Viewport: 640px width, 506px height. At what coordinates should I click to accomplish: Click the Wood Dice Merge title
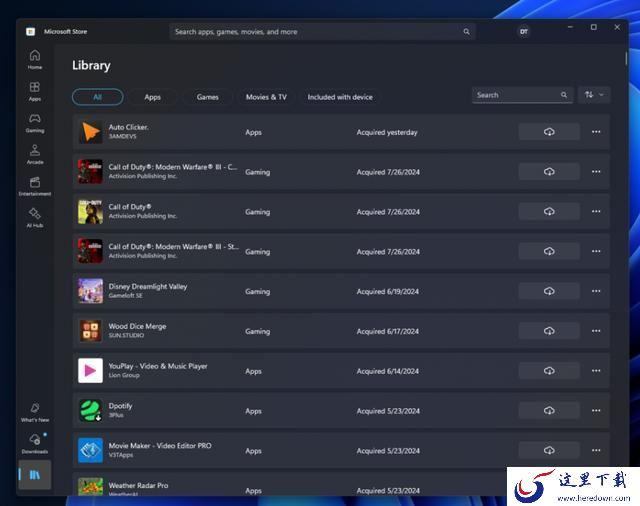point(137,326)
